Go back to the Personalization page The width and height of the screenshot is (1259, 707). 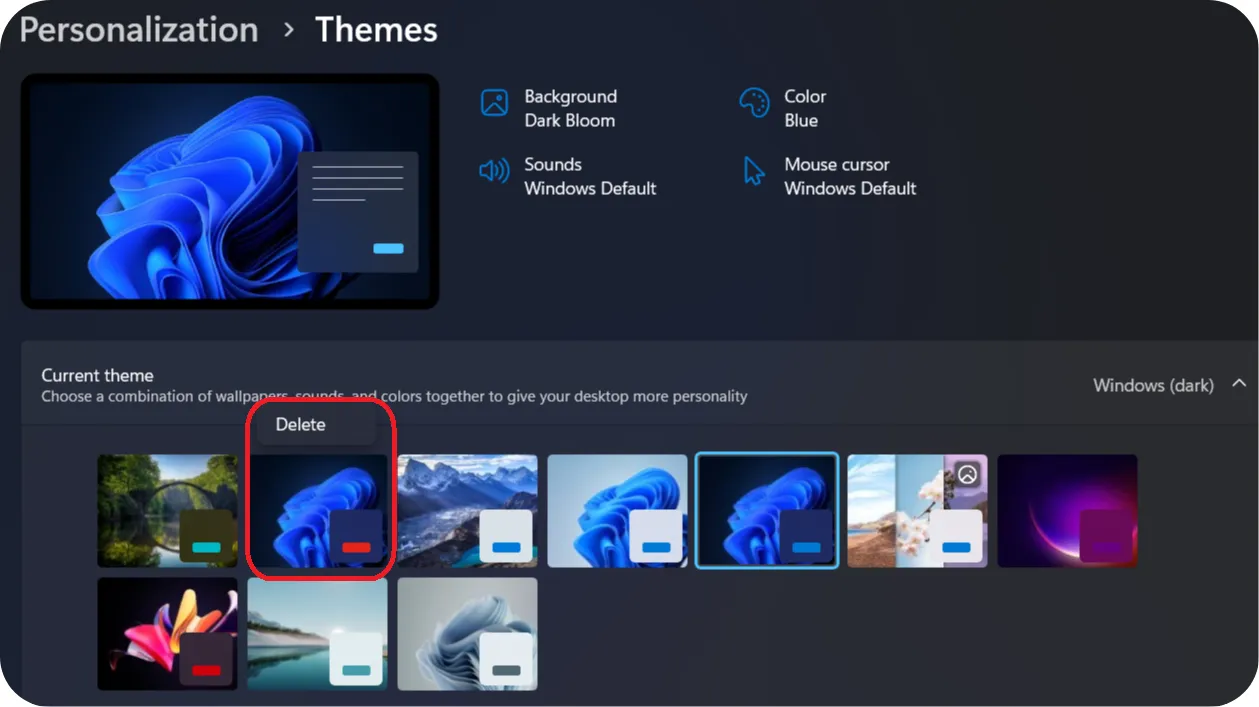(x=139, y=29)
